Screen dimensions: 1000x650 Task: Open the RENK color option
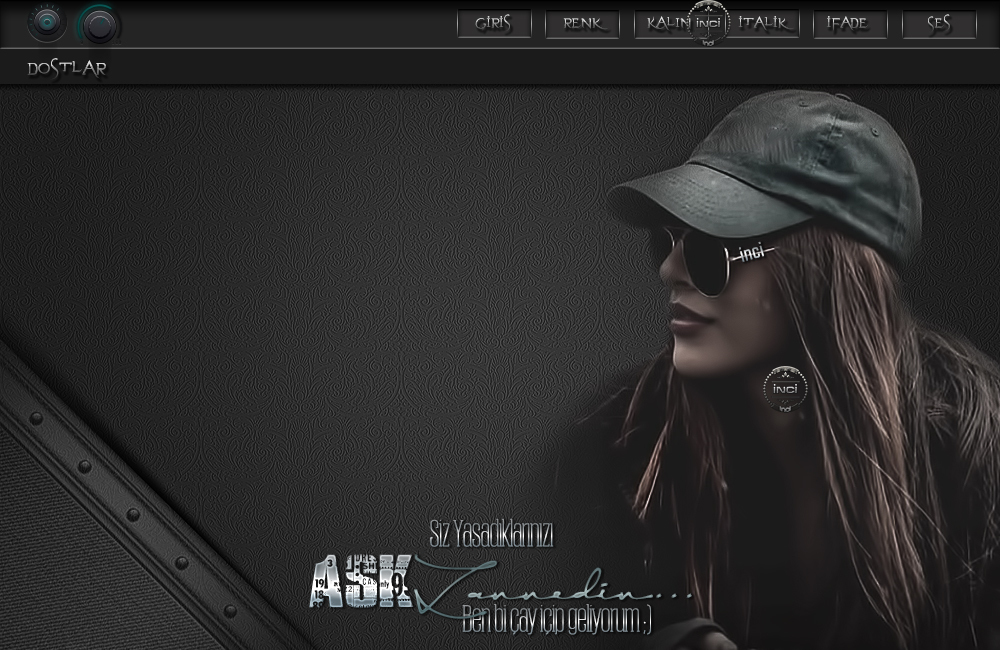click(582, 24)
